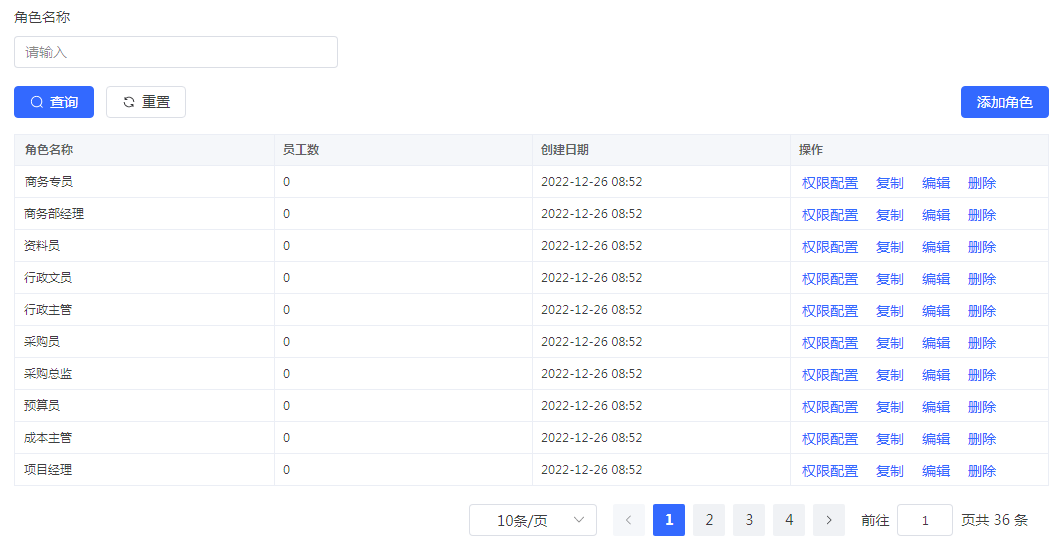
Task: Open 权限配置 for 行政文员
Action: click(830, 278)
